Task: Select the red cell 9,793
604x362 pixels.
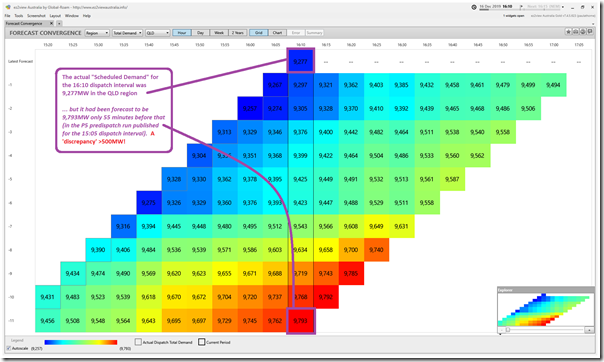Action: coord(300,321)
